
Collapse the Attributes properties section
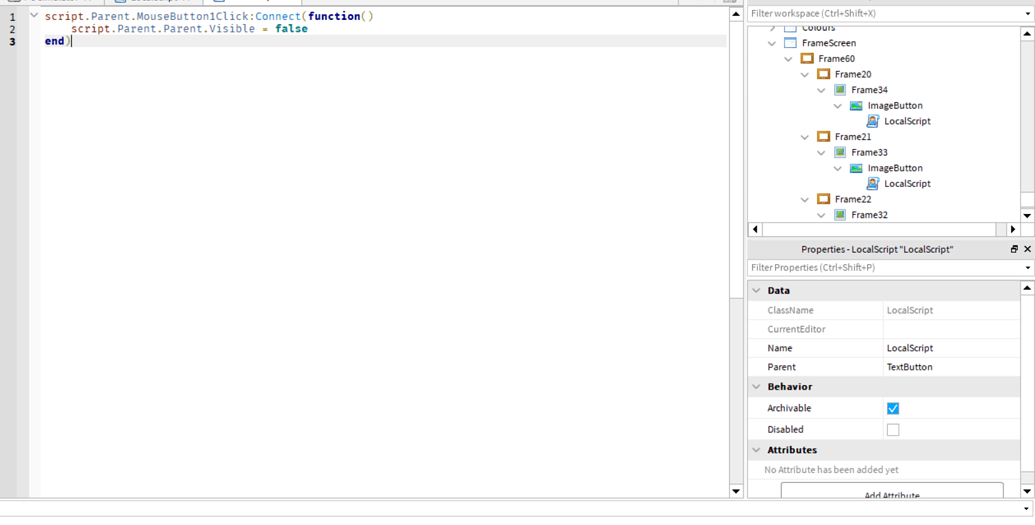[x=756, y=450]
